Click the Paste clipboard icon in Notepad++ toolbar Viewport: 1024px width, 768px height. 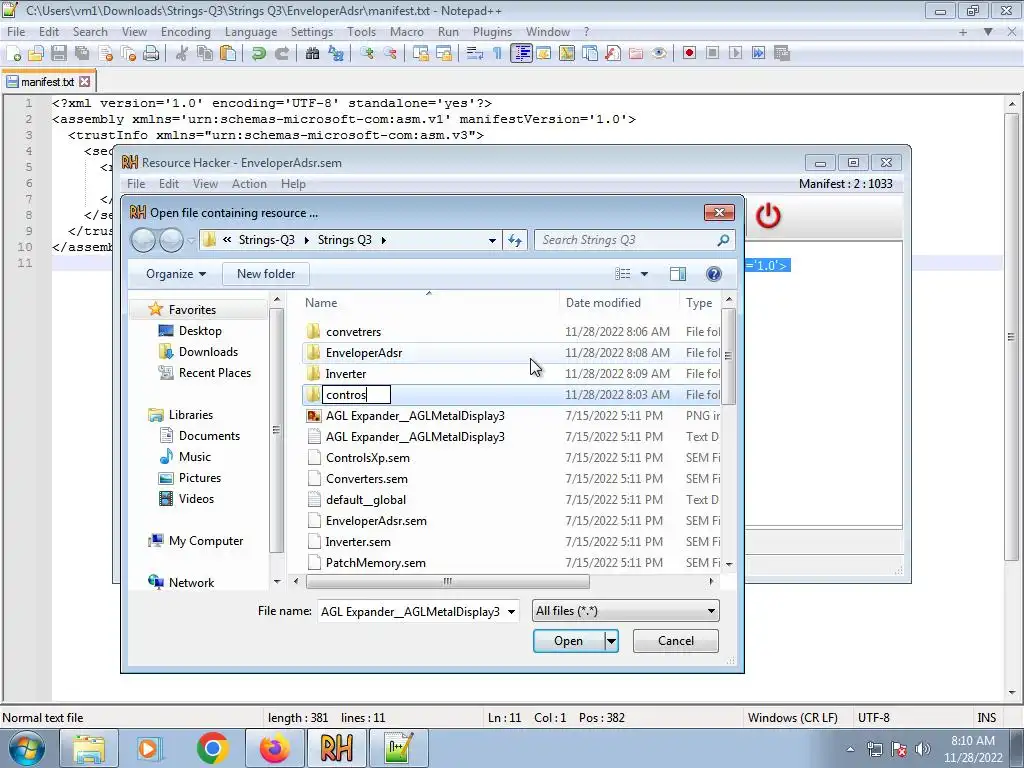click(228, 54)
